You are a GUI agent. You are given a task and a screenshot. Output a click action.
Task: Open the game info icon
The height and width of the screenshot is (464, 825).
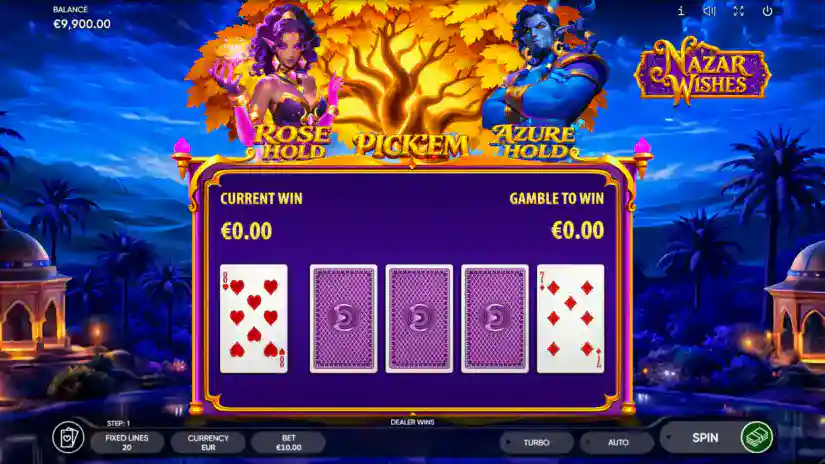[681, 11]
